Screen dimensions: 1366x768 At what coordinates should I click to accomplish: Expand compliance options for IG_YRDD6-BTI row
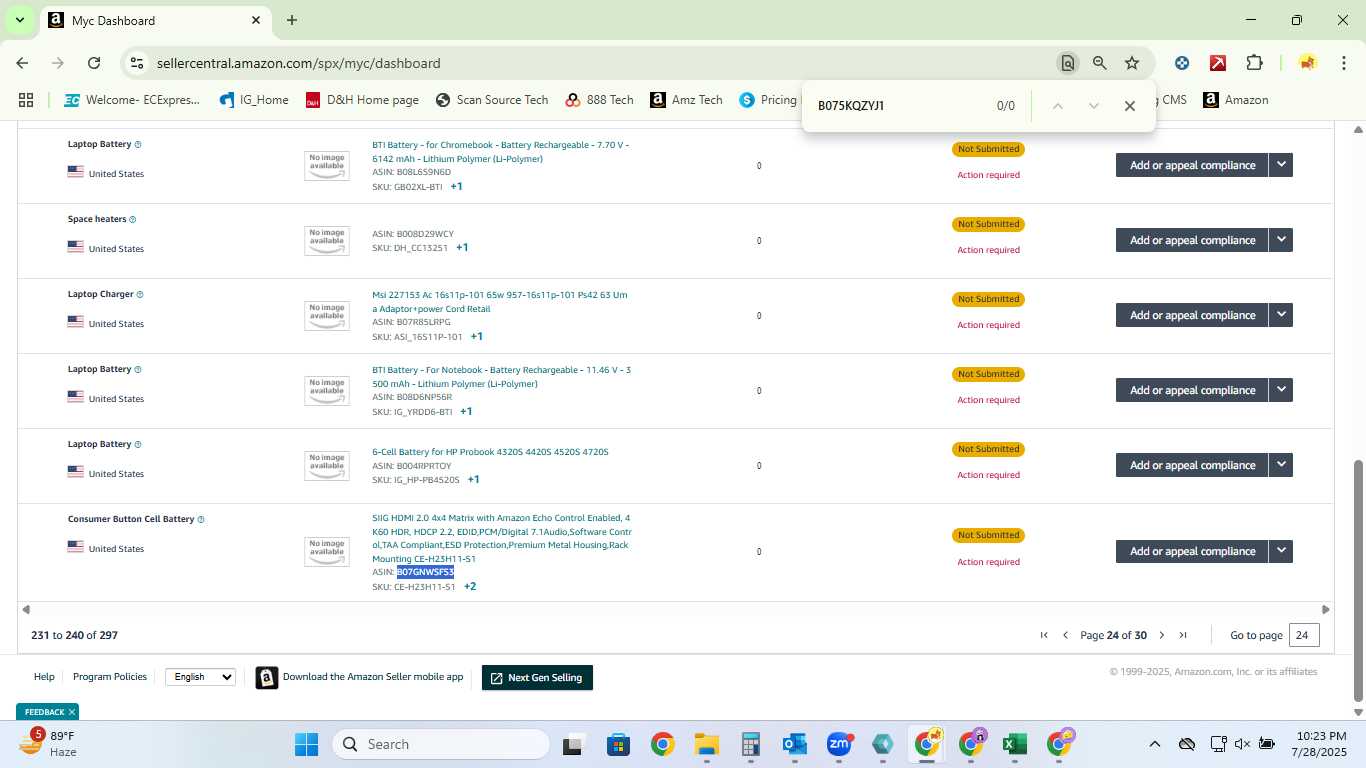pos(1281,390)
